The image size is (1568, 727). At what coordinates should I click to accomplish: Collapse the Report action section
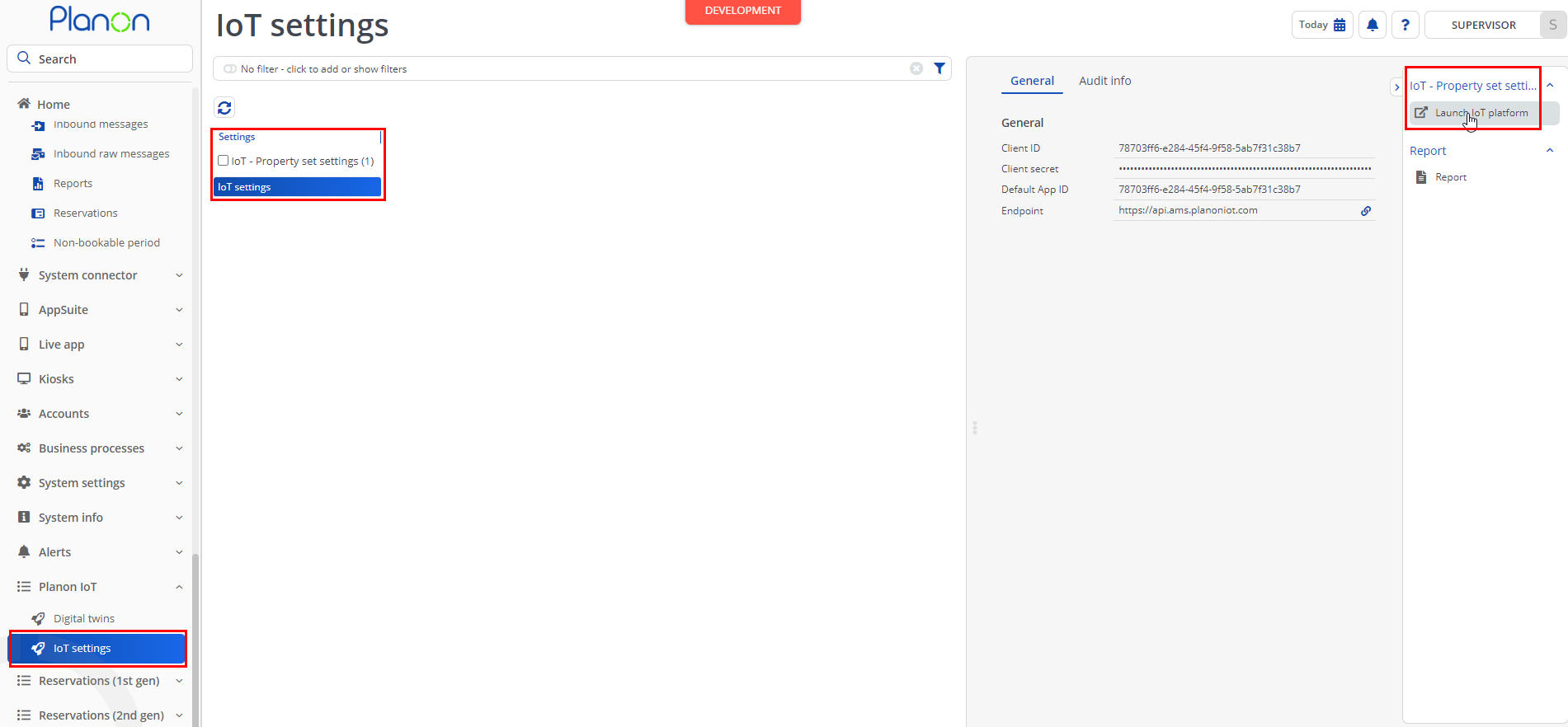pos(1550,150)
